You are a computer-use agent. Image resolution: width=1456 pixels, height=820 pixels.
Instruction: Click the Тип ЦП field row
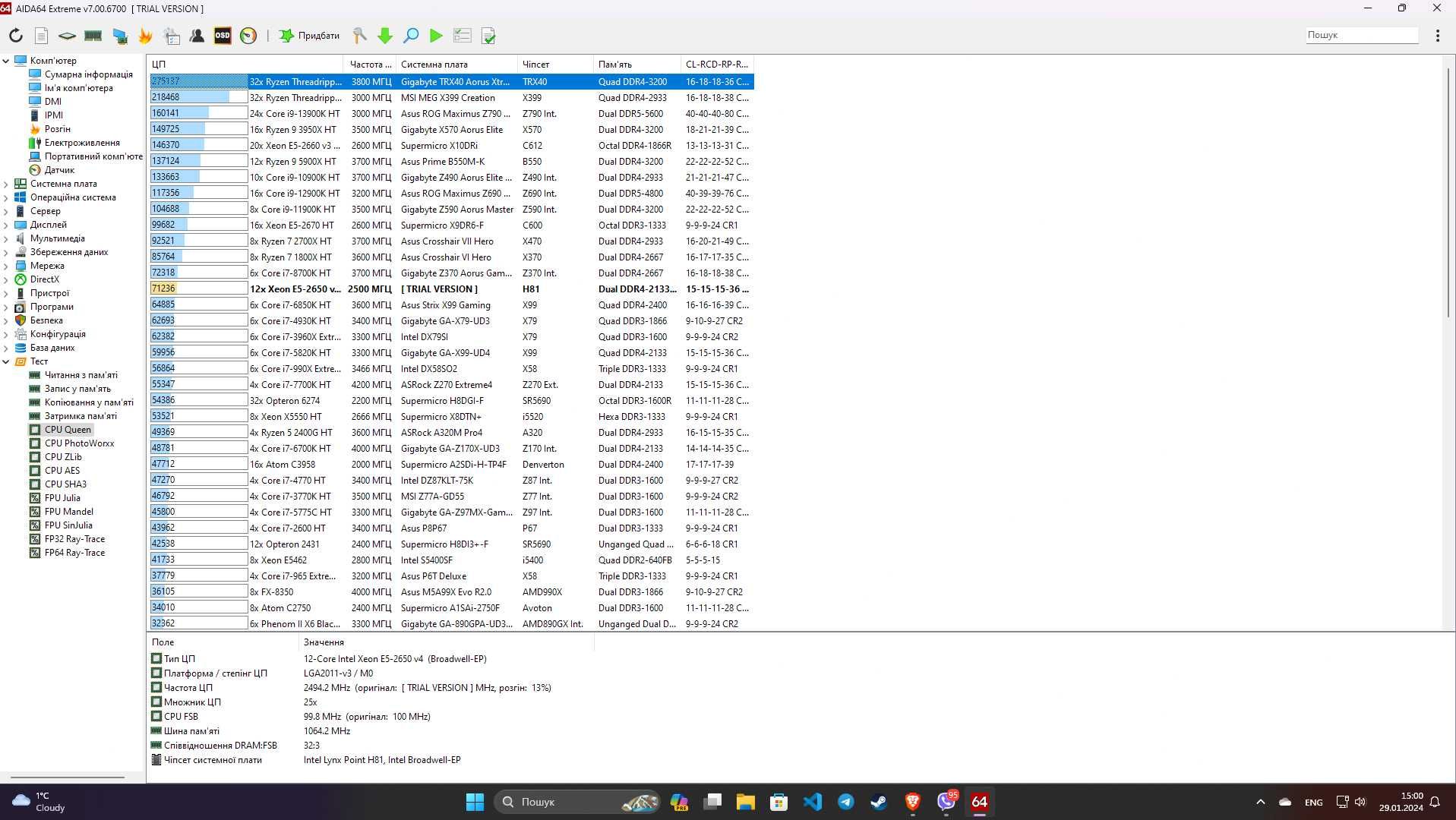coord(371,659)
